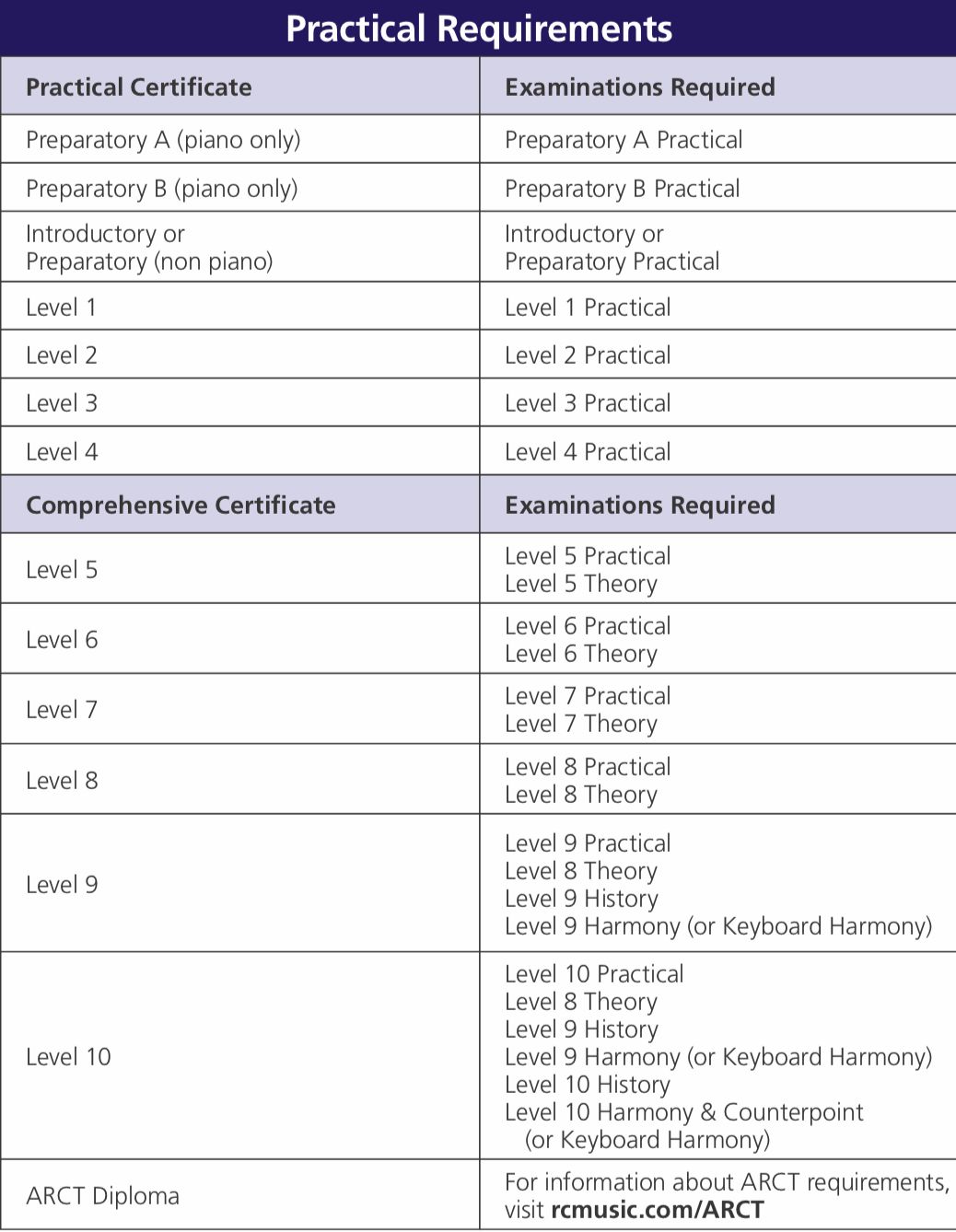Select the Level 4 certificate cell

click(x=239, y=451)
